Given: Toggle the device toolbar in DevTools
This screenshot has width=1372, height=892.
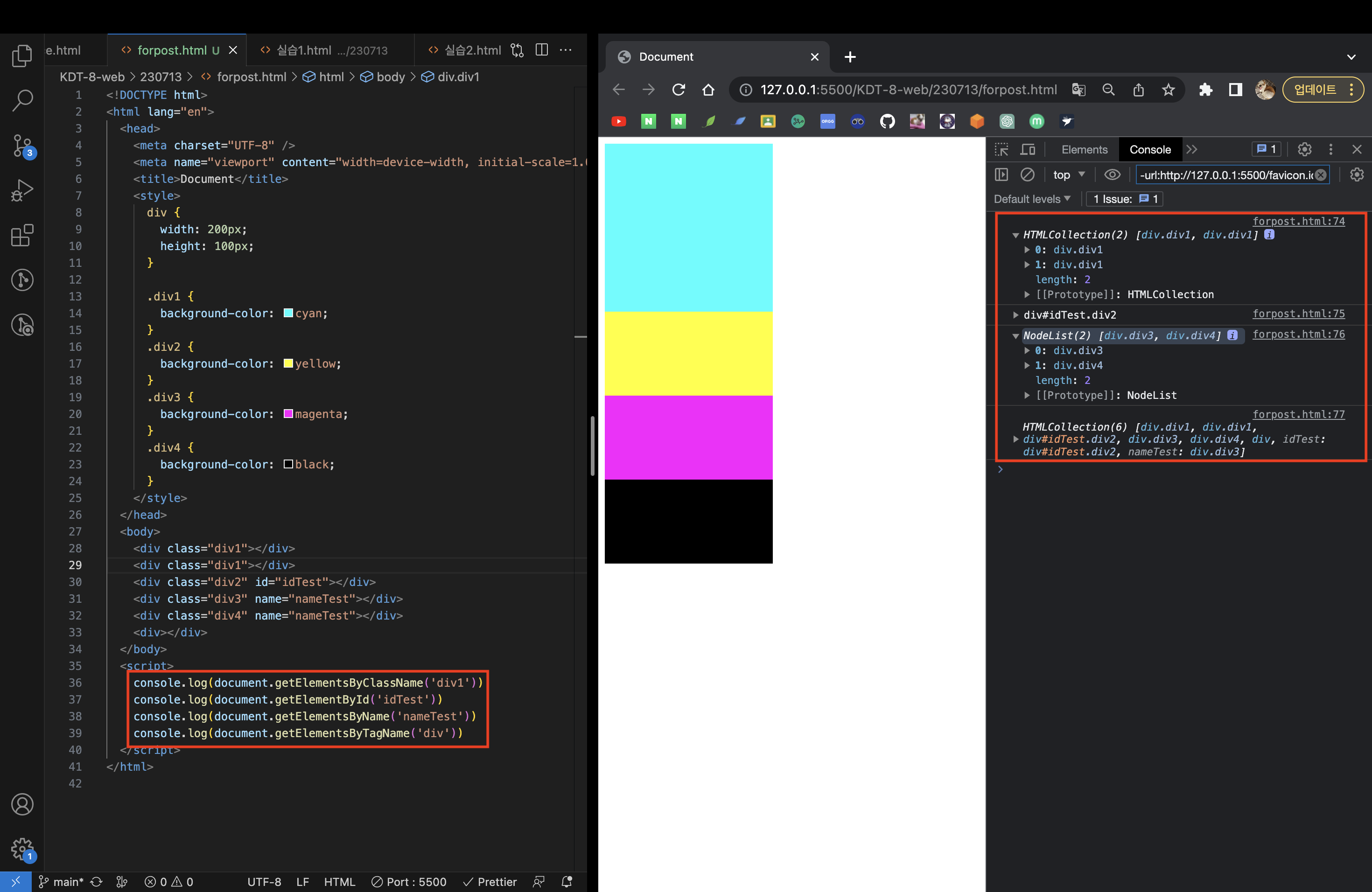Looking at the screenshot, I should pos(1028,149).
